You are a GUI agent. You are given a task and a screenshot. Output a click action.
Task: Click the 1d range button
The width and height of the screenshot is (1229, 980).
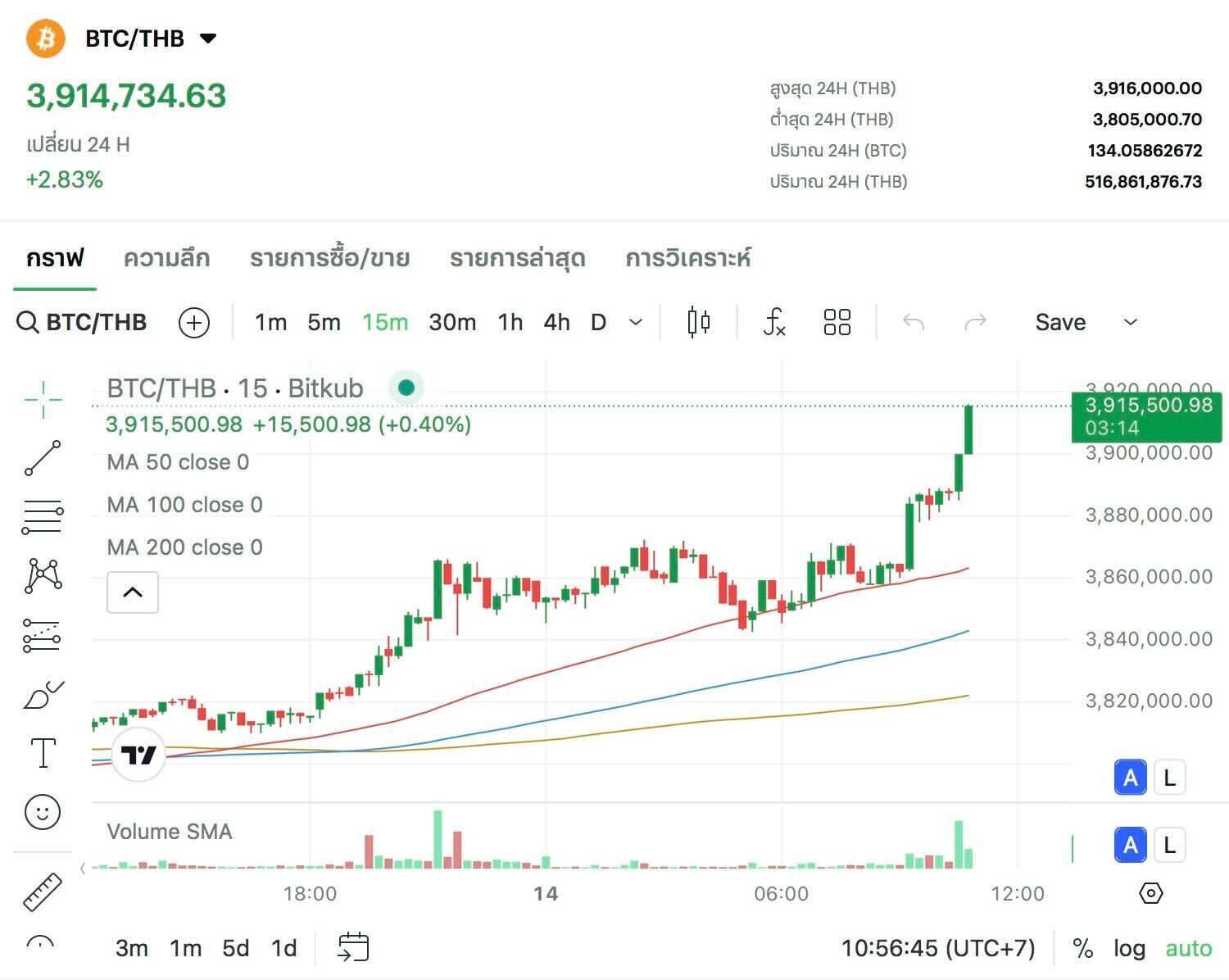click(x=283, y=947)
